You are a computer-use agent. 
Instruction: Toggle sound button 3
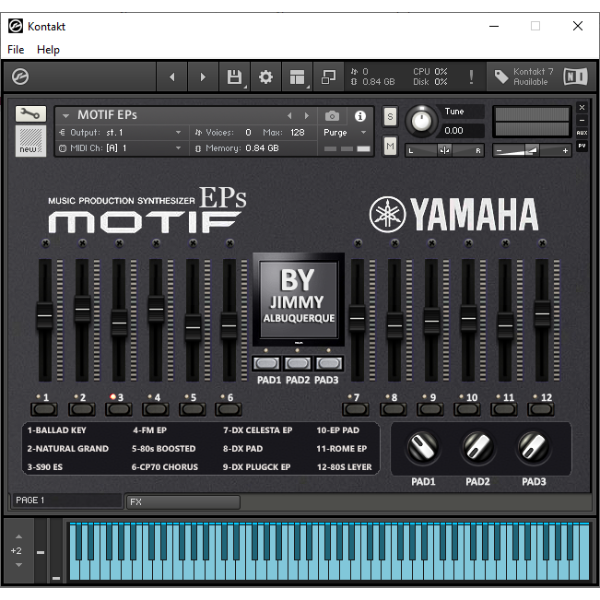click(119, 409)
